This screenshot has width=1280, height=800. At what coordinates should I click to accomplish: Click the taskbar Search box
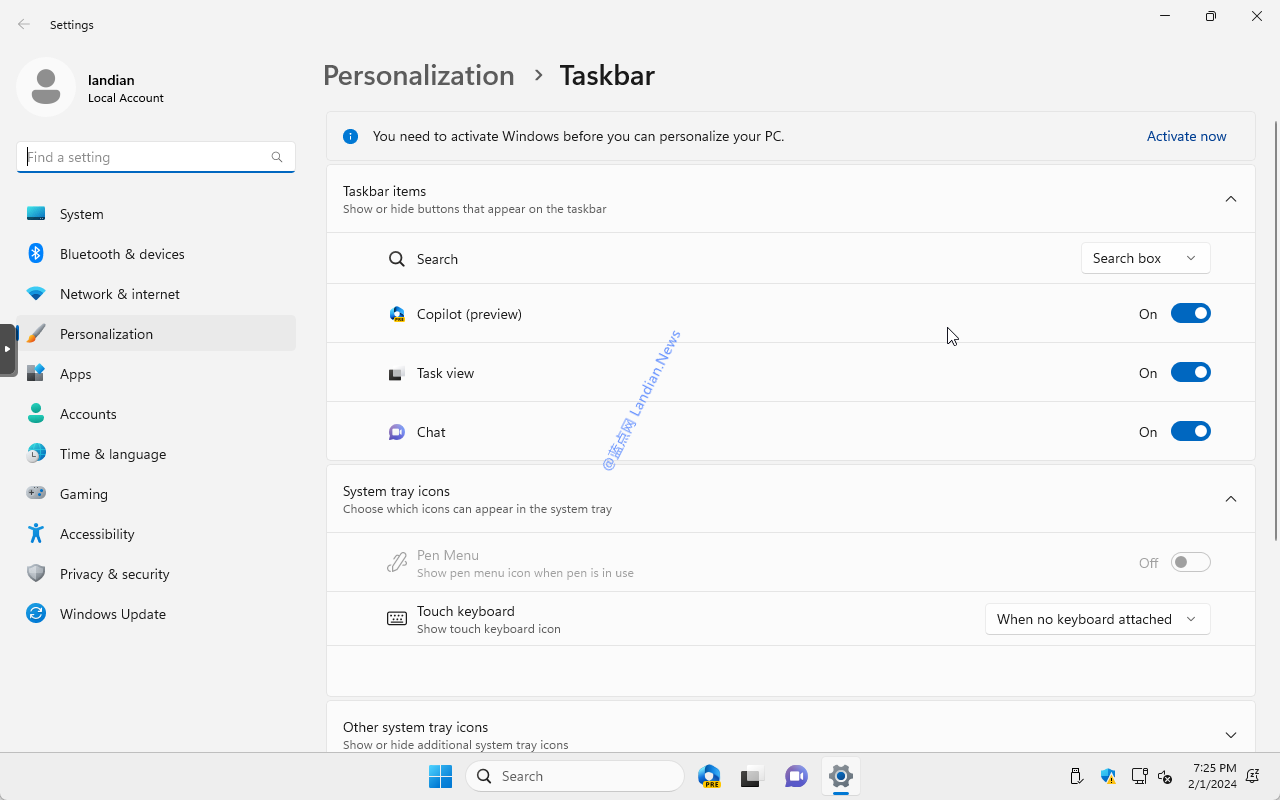[x=575, y=776]
